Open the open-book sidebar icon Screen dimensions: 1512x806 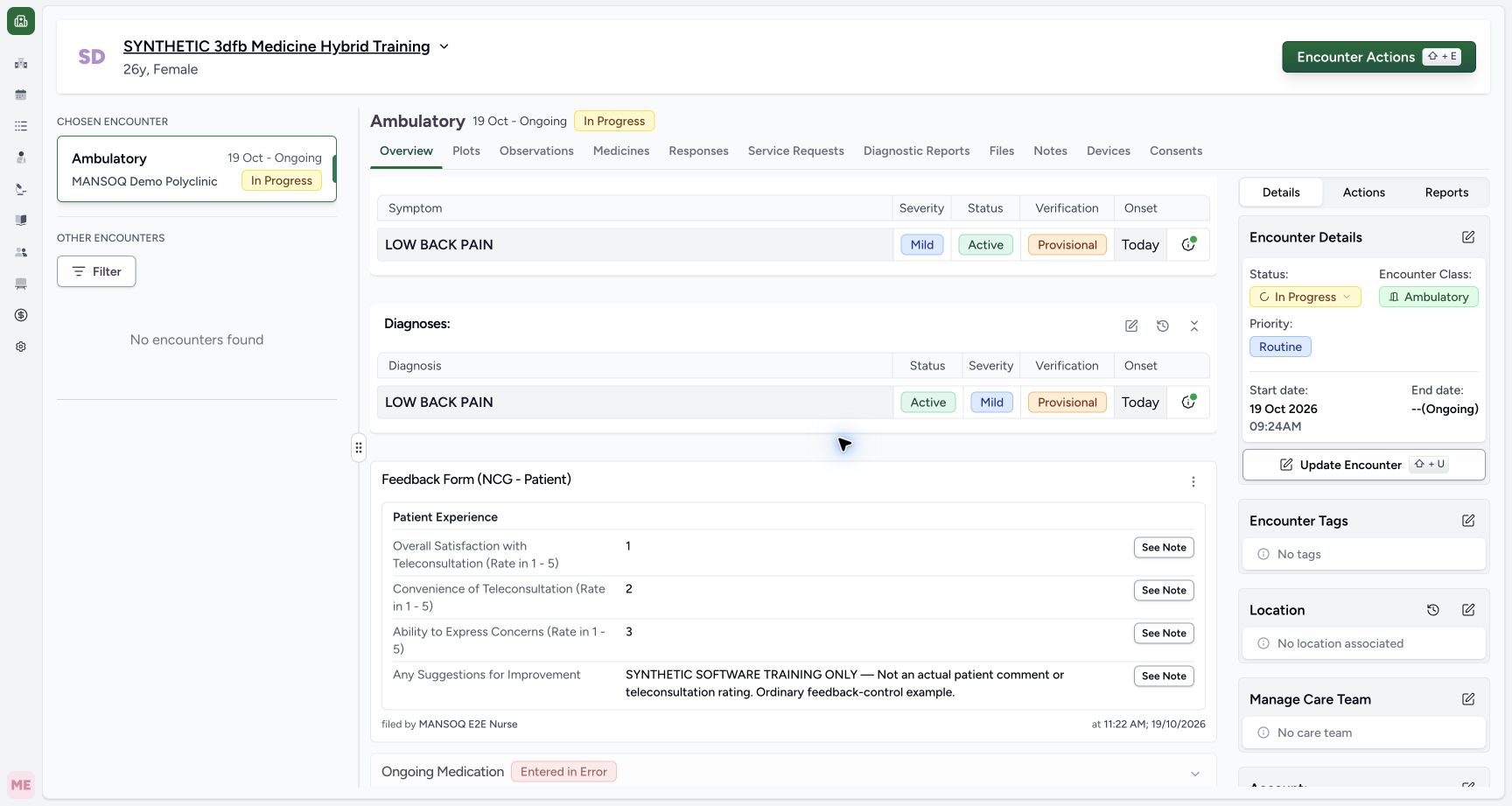(x=21, y=221)
